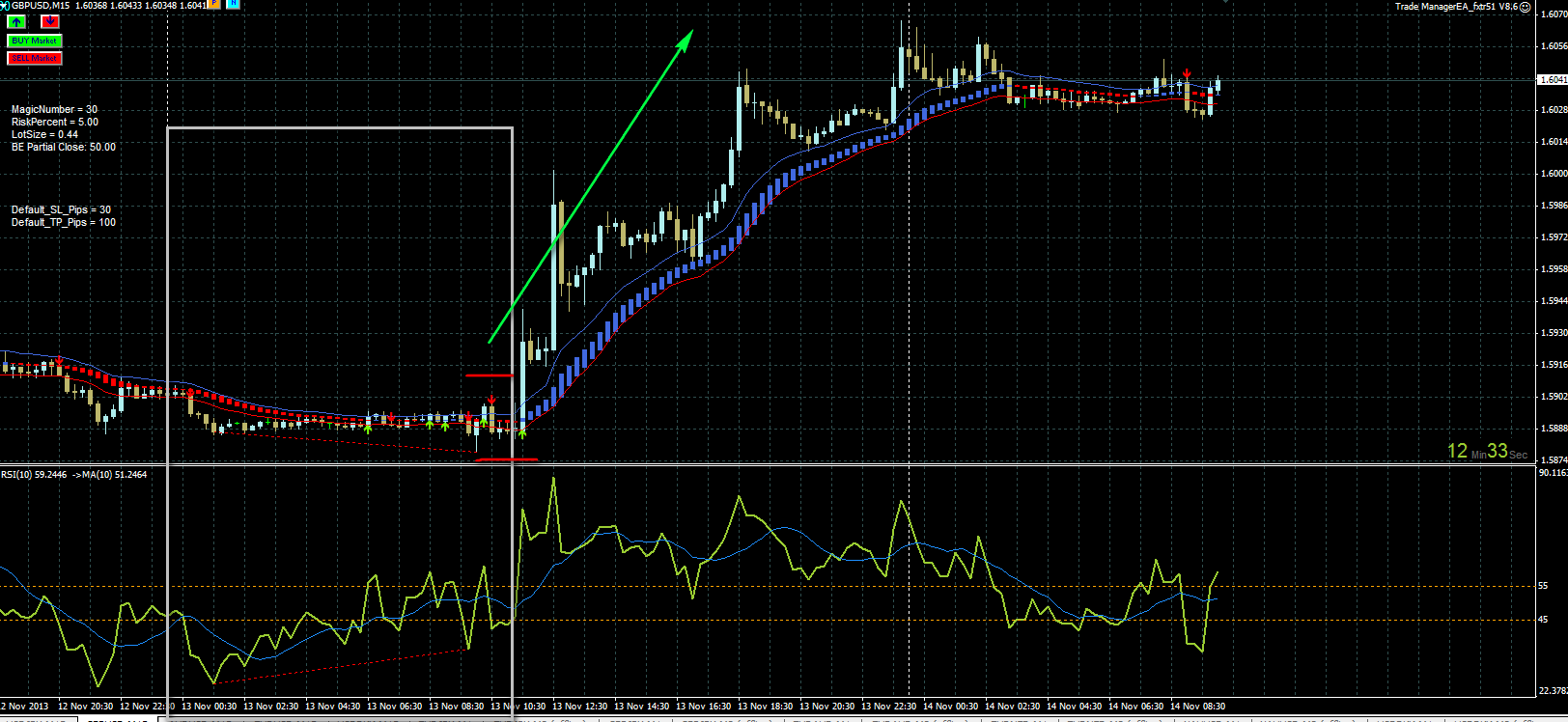
Task: Click the Trade ManagerEA_fxtr51 V8.6 label
Action: point(1457,7)
